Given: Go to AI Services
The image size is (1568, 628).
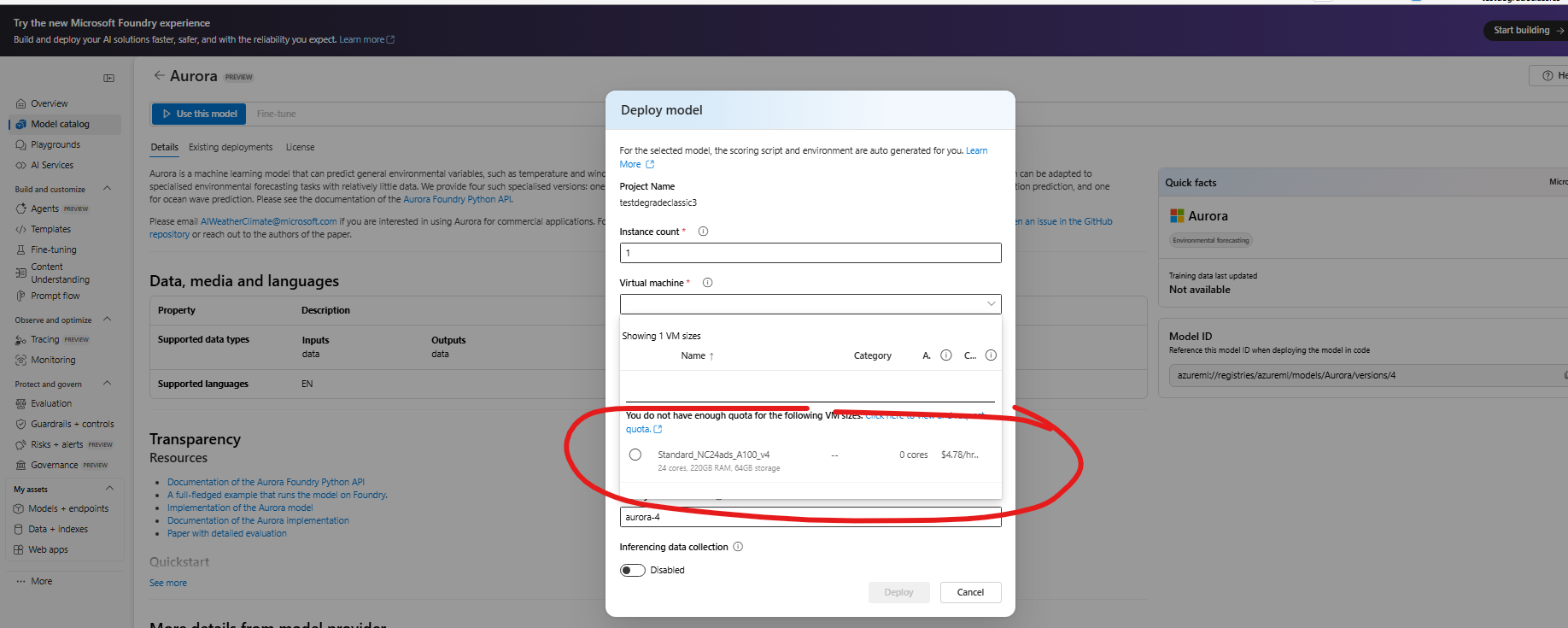Looking at the screenshot, I should coord(52,165).
